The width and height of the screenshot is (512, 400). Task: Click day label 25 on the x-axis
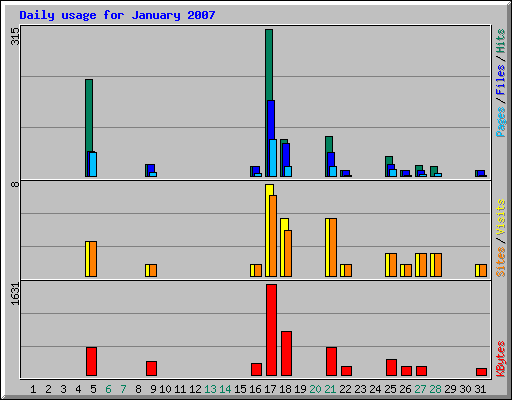(390, 389)
